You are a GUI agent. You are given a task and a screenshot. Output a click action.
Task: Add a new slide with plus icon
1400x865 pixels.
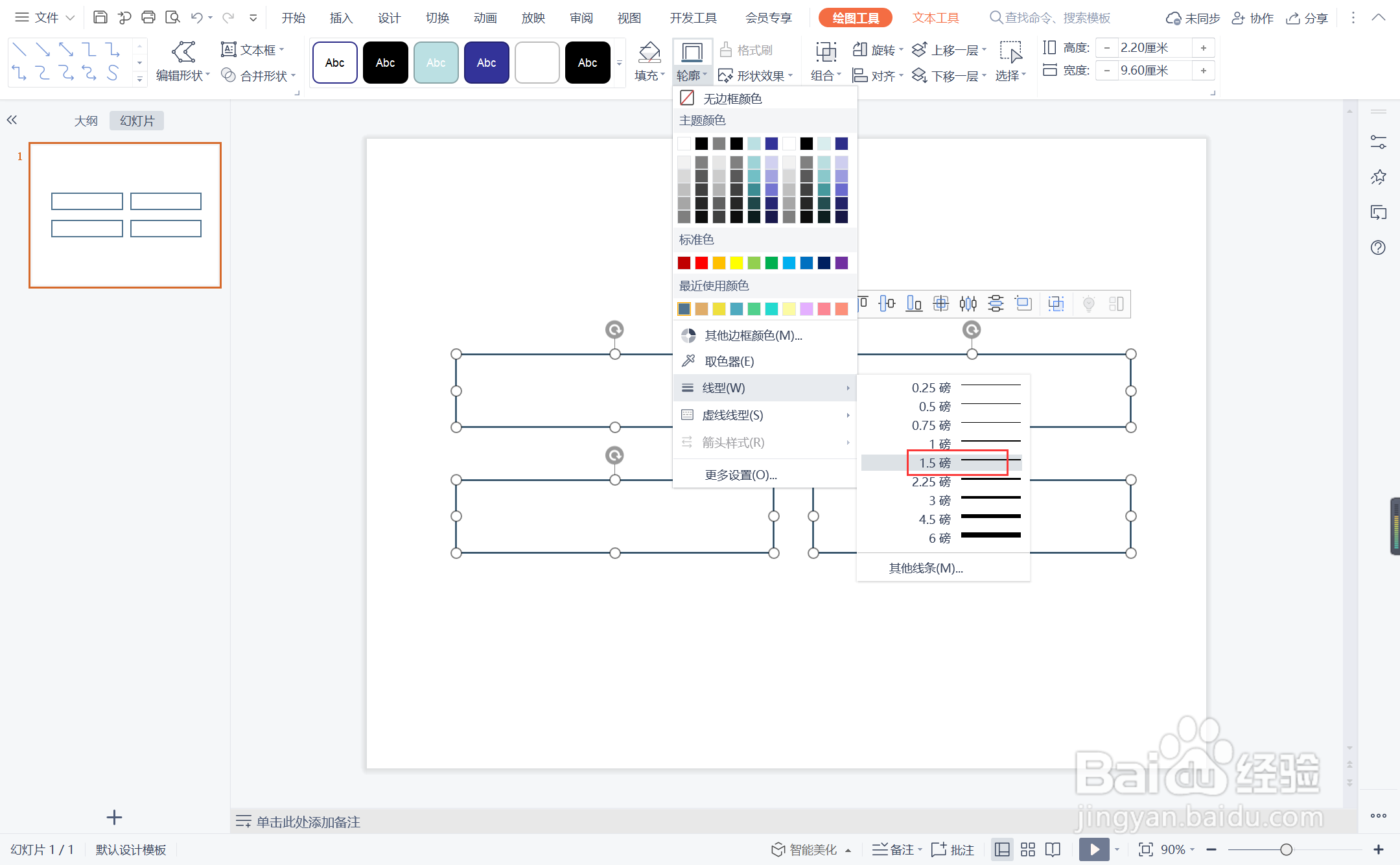114,817
